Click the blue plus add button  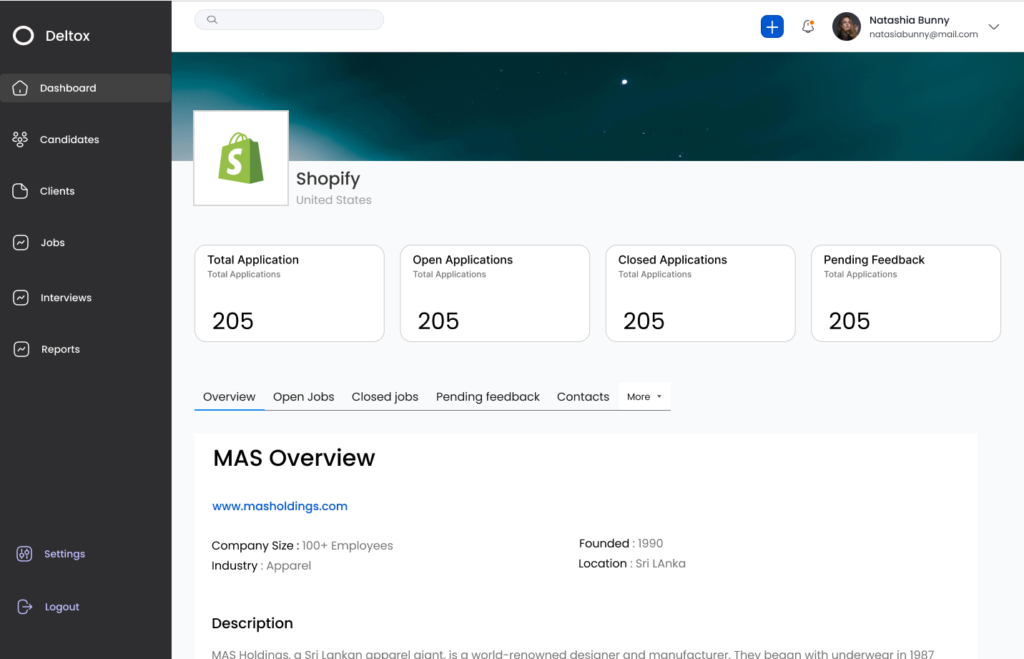[x=772, y=27]
